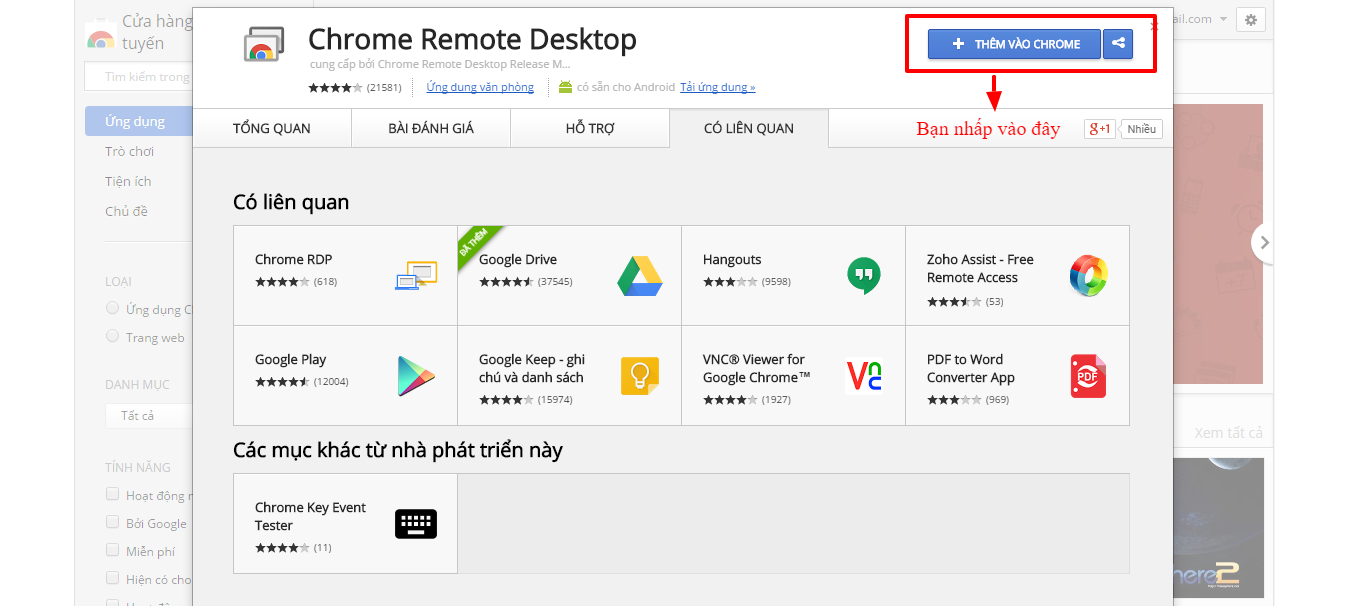
Task: Click the Google Play triangle icon
Action: coord(416,376)
